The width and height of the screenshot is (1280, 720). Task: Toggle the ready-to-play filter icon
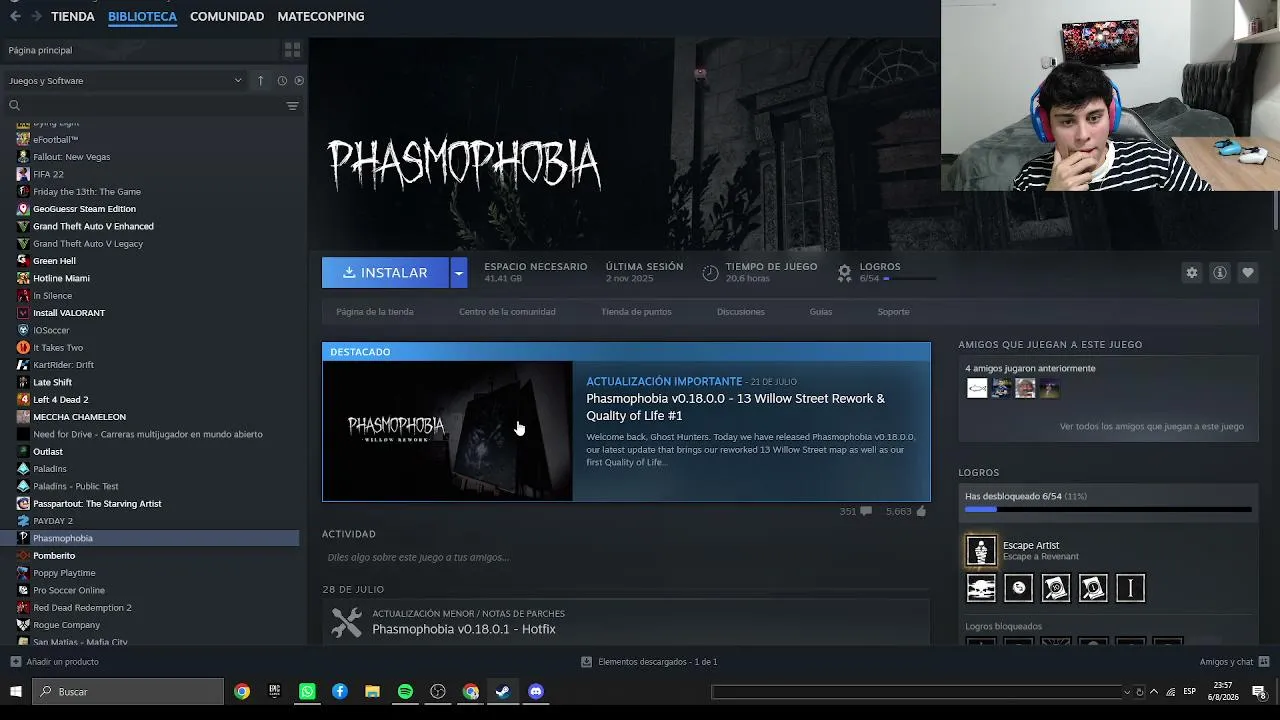point(299,81)
